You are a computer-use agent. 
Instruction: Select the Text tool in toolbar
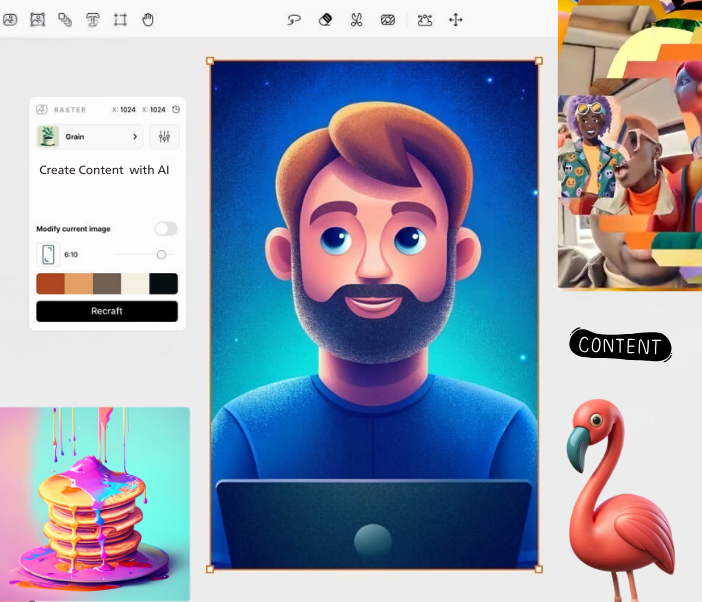coord(93,19)
